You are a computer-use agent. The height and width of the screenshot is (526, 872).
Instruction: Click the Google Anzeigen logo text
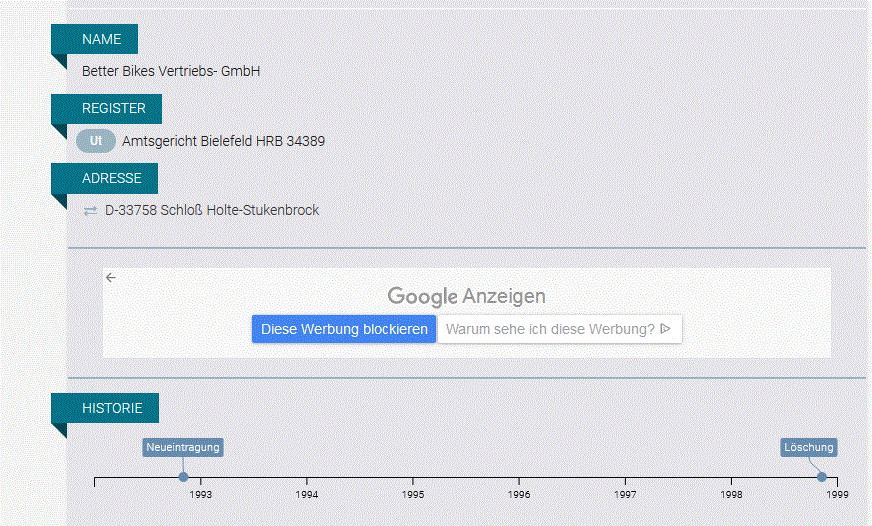466,296
